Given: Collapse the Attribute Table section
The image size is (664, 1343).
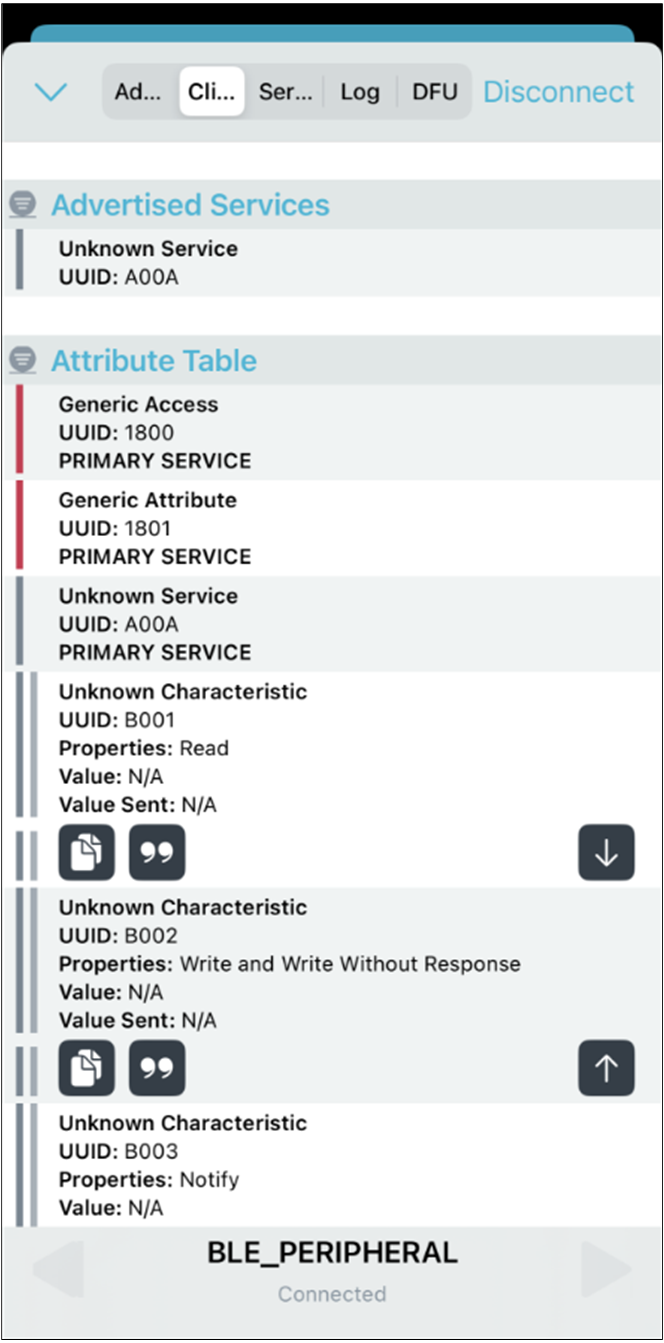Looking at the screenshot, I should tap(22, 361).
